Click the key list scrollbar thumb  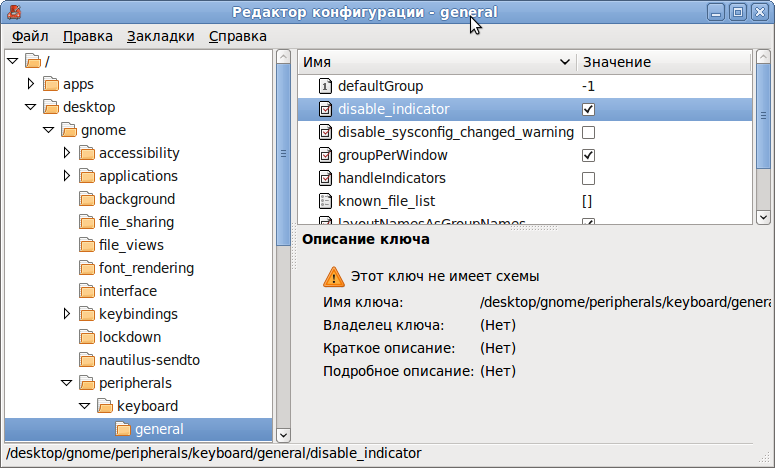(763, 116)
